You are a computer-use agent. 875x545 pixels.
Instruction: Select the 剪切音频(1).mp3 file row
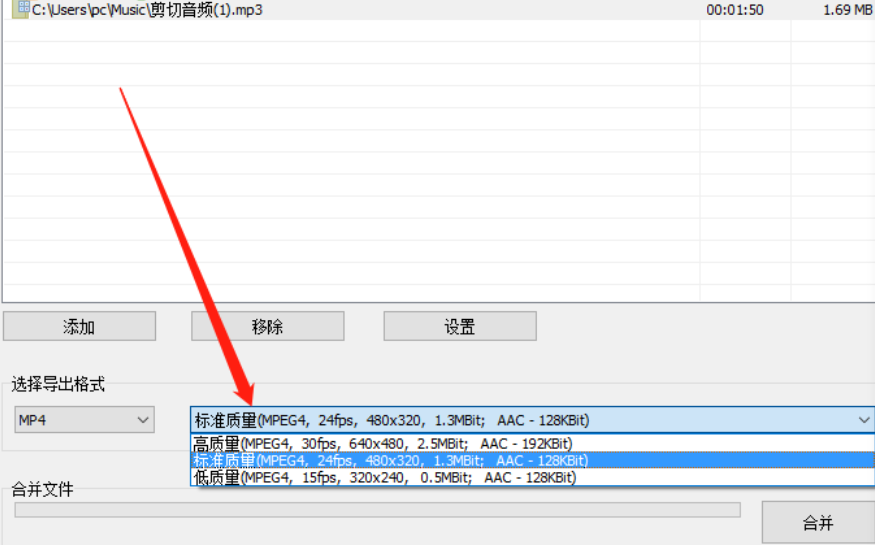(439, 9)
